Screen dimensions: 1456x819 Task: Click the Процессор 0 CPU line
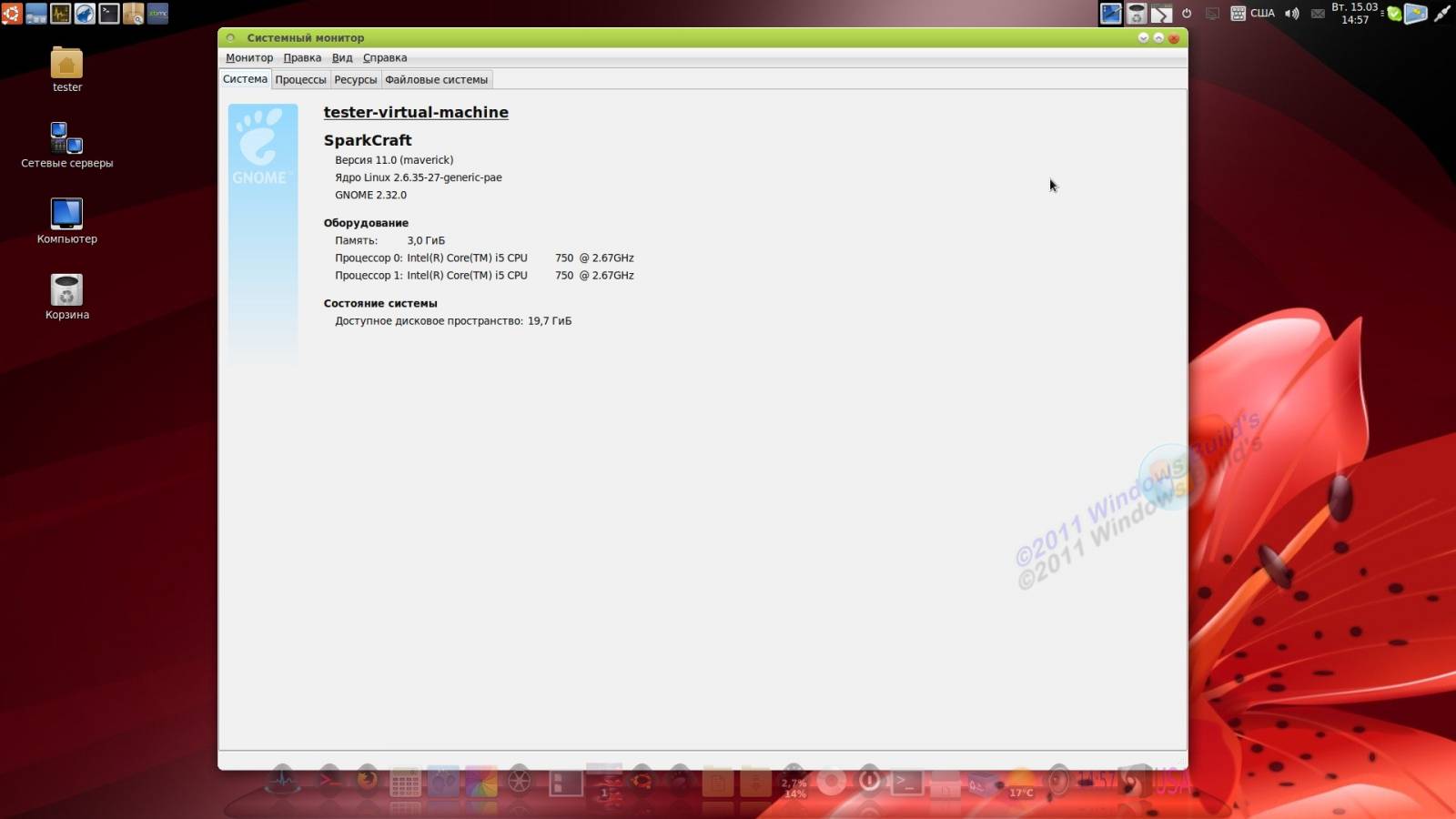pyautogui.click(x=484, y=258)
